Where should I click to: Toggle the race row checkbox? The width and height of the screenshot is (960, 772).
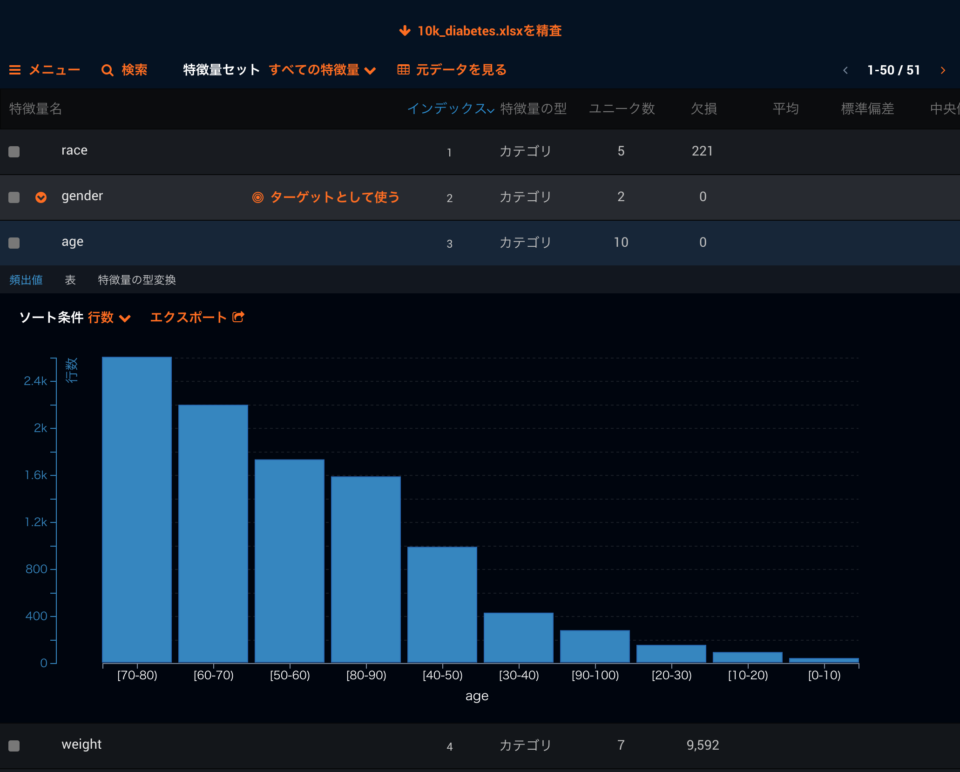(14, 152)
